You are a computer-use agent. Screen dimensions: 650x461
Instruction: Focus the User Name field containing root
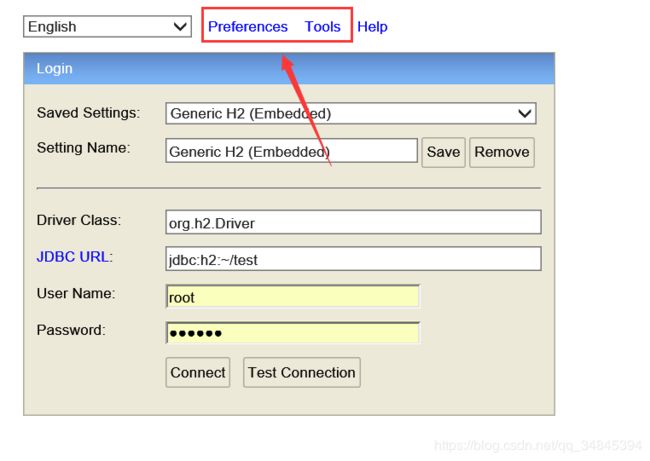[293, 296]
